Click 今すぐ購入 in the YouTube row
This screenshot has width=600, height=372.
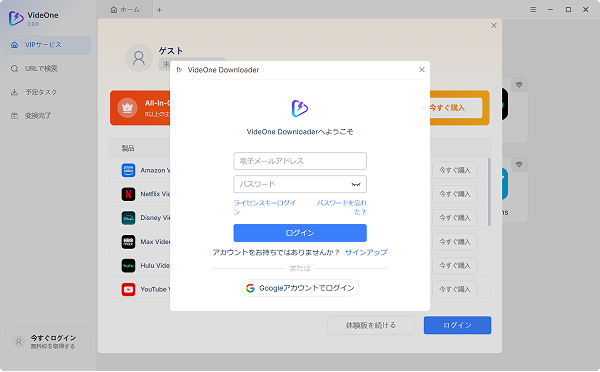455,289
